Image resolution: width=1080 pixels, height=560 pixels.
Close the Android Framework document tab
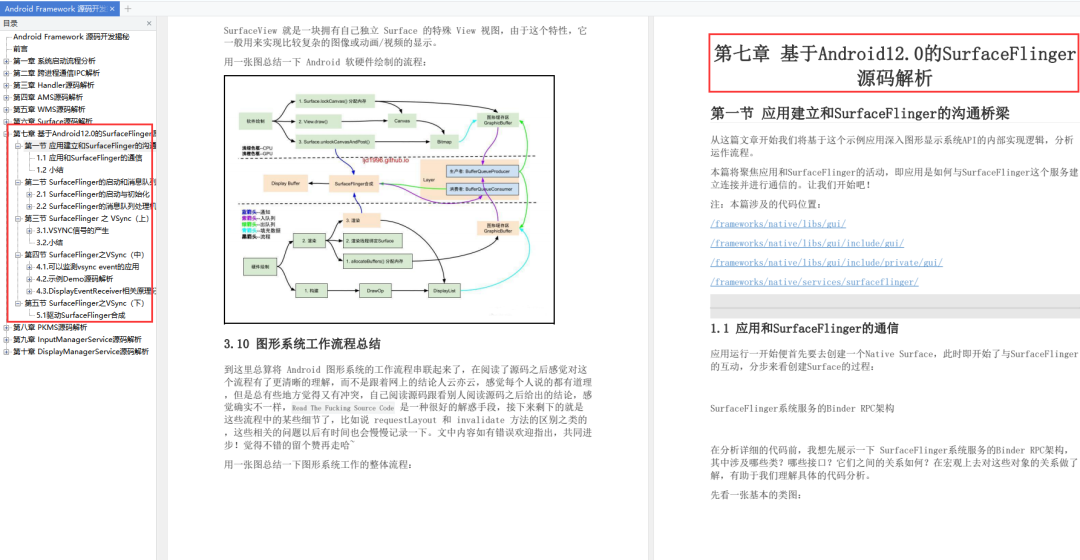pos(112,9)
